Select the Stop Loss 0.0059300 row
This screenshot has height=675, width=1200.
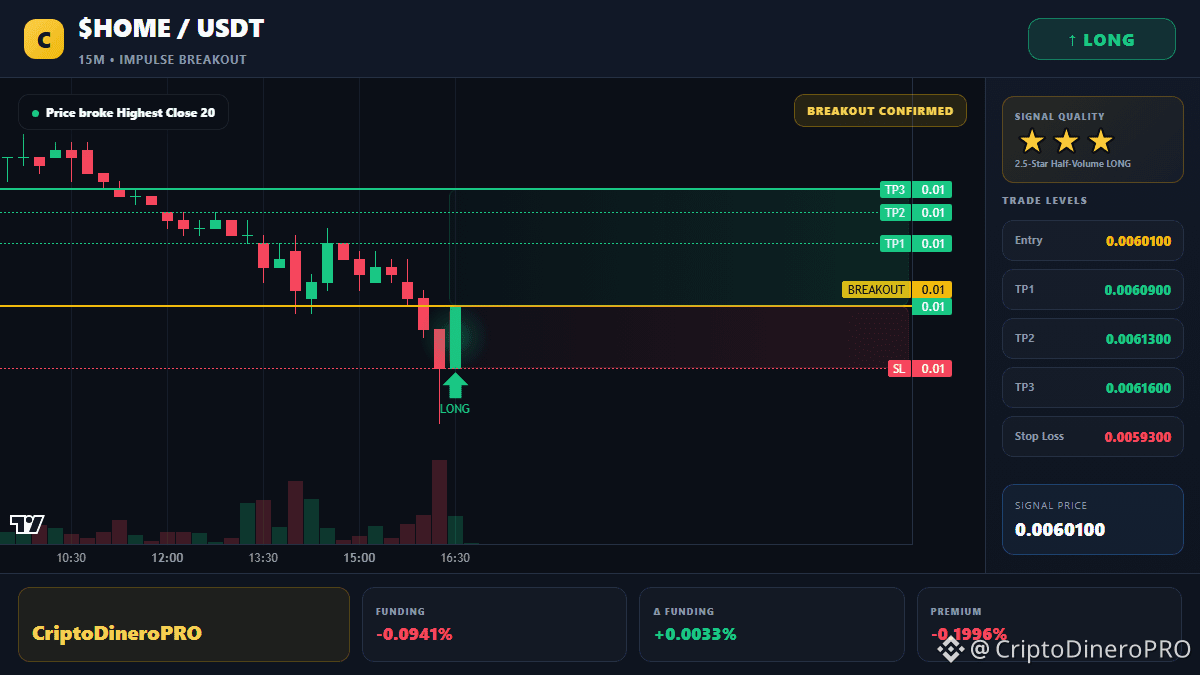(1092, 437)
